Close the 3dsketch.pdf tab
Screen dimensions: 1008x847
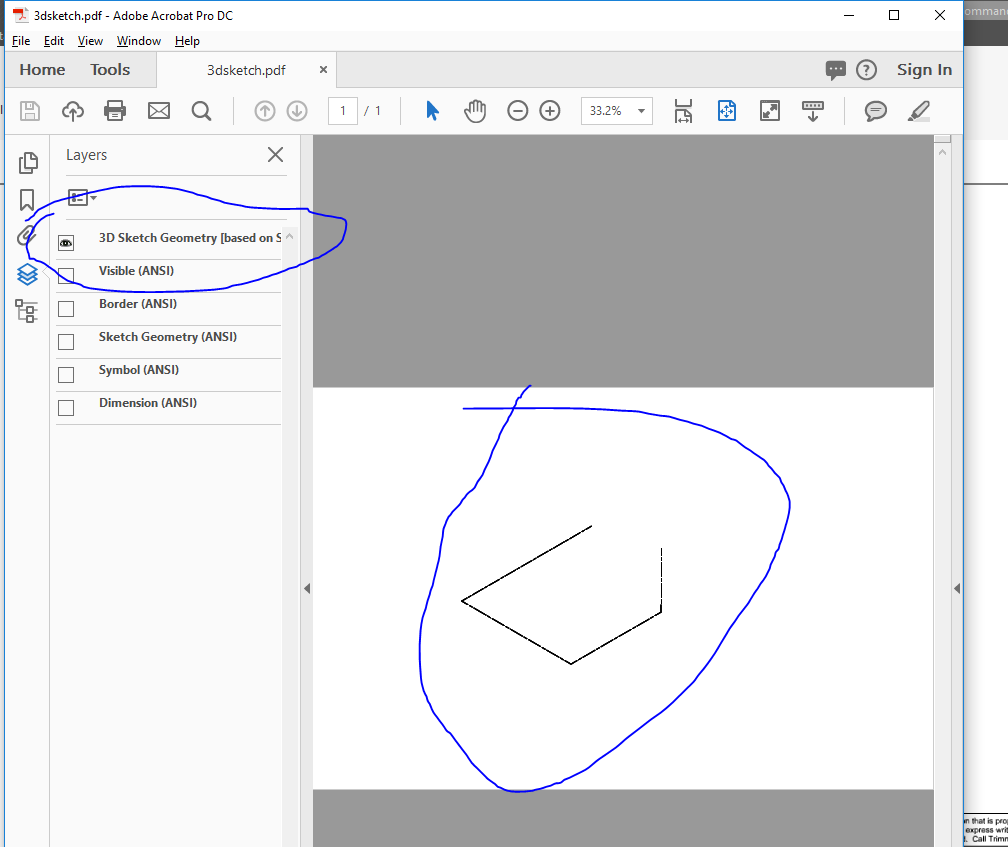323,69
